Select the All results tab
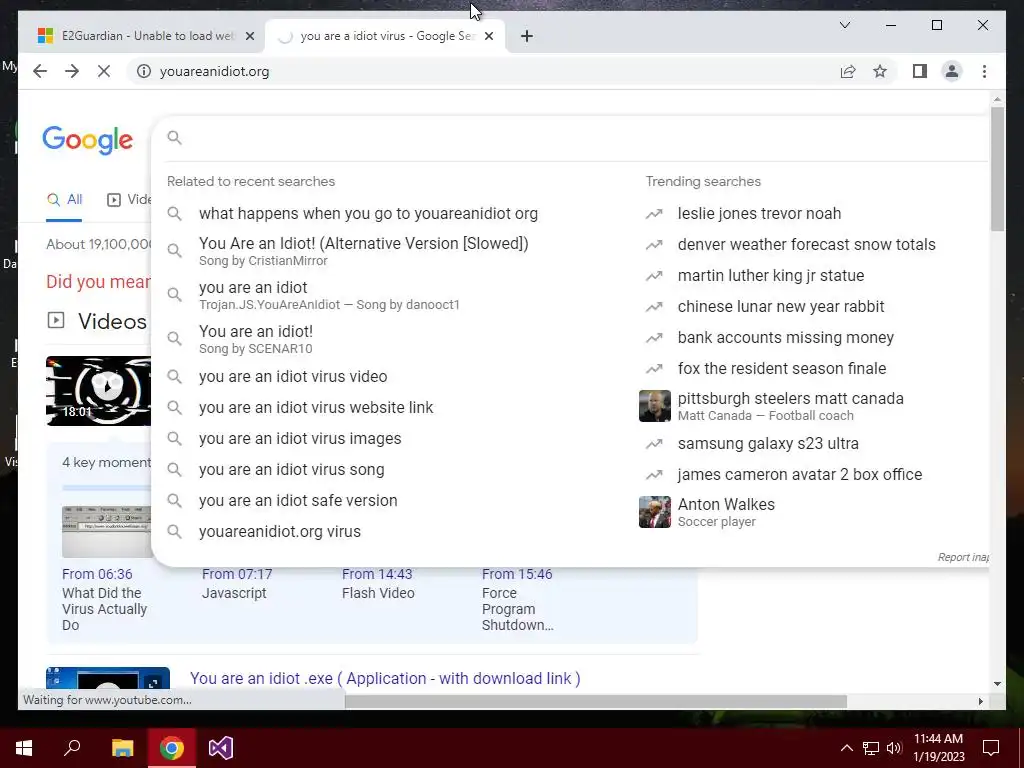 (x=65, y=199)
